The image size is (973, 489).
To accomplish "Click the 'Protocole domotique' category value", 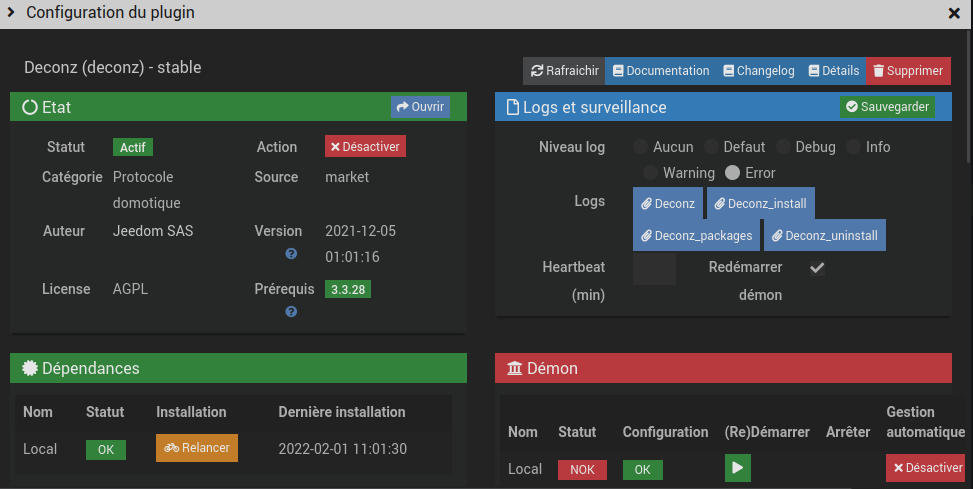I will [x=146, y=190].
